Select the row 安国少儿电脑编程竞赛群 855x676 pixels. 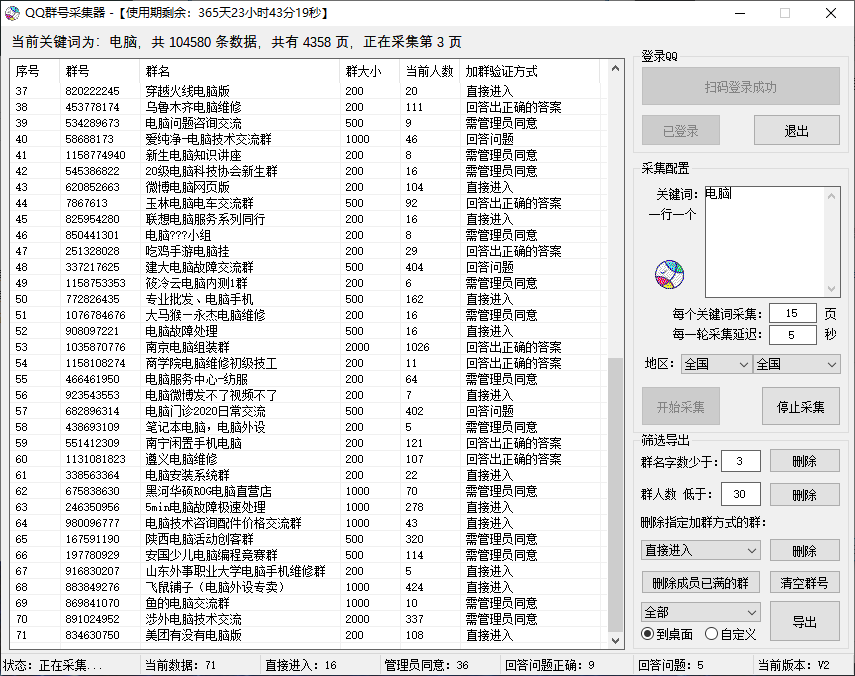[309, 555]
